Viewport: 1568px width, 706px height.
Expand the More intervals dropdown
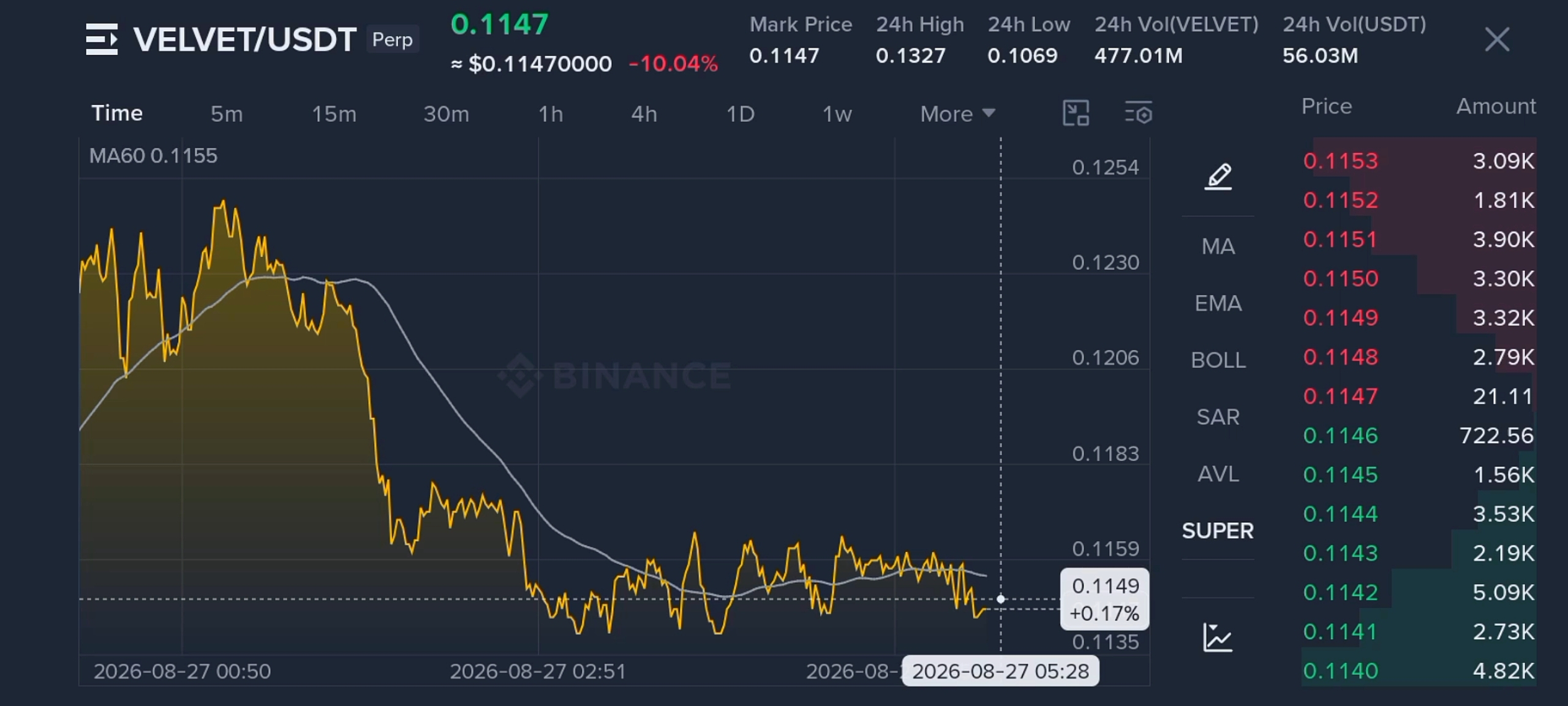(958, 114)
